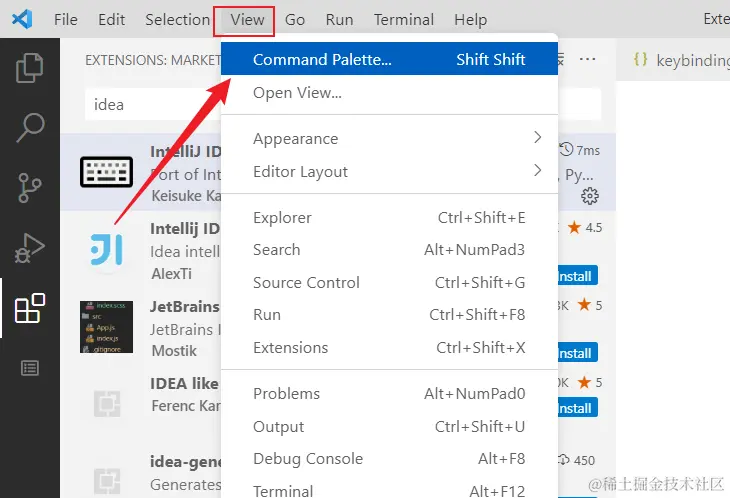Screen dimensions: 730x498
Task: Click the more actions ellipsis in Extensions panel
Action: tap(587, 59)
